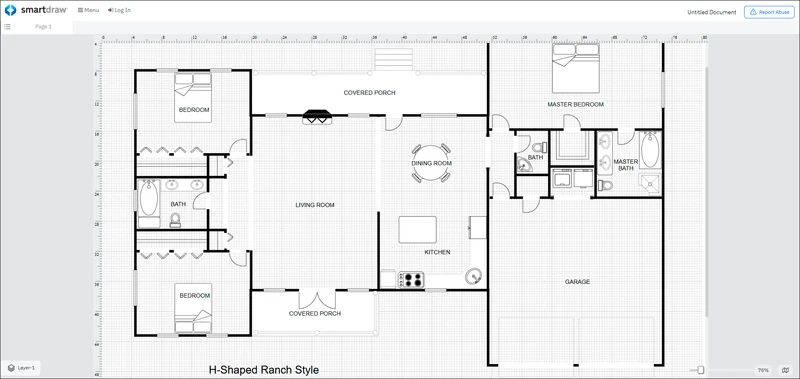Open the page list icon beside Page 1
The width and height of the screenshot is (800, 379).
7,27
